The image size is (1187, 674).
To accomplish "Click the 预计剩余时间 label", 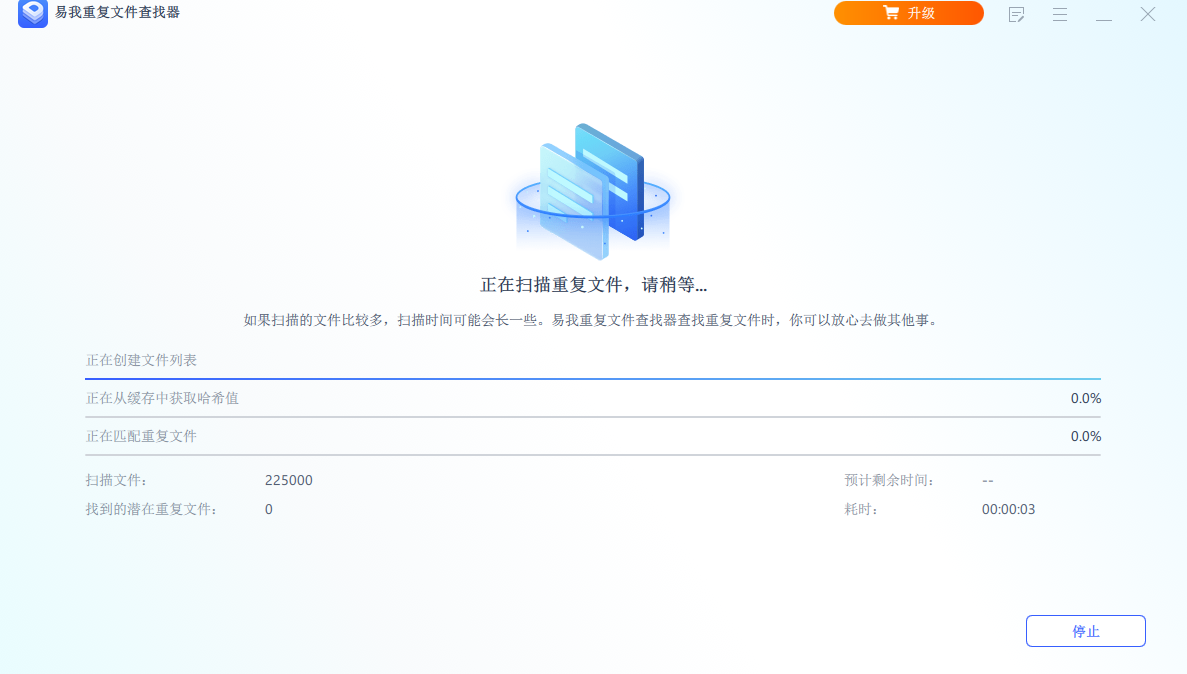I will click(889, 480).
